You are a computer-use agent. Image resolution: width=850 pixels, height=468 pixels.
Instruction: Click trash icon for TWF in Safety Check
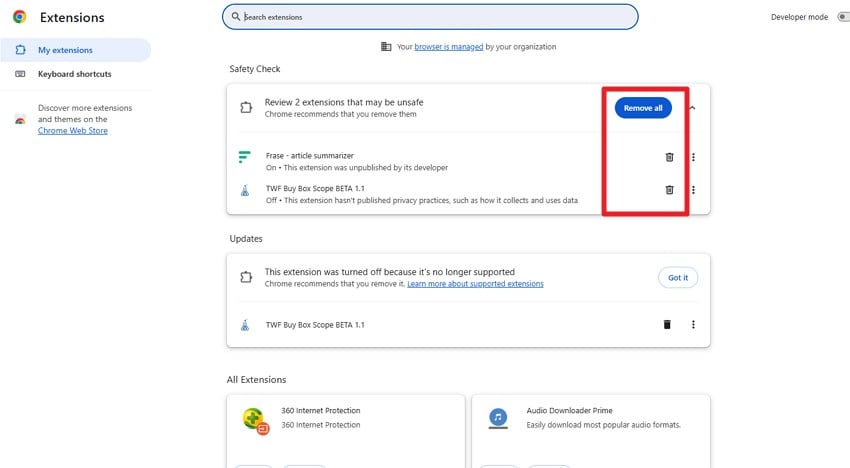click(x=669, y=190)
